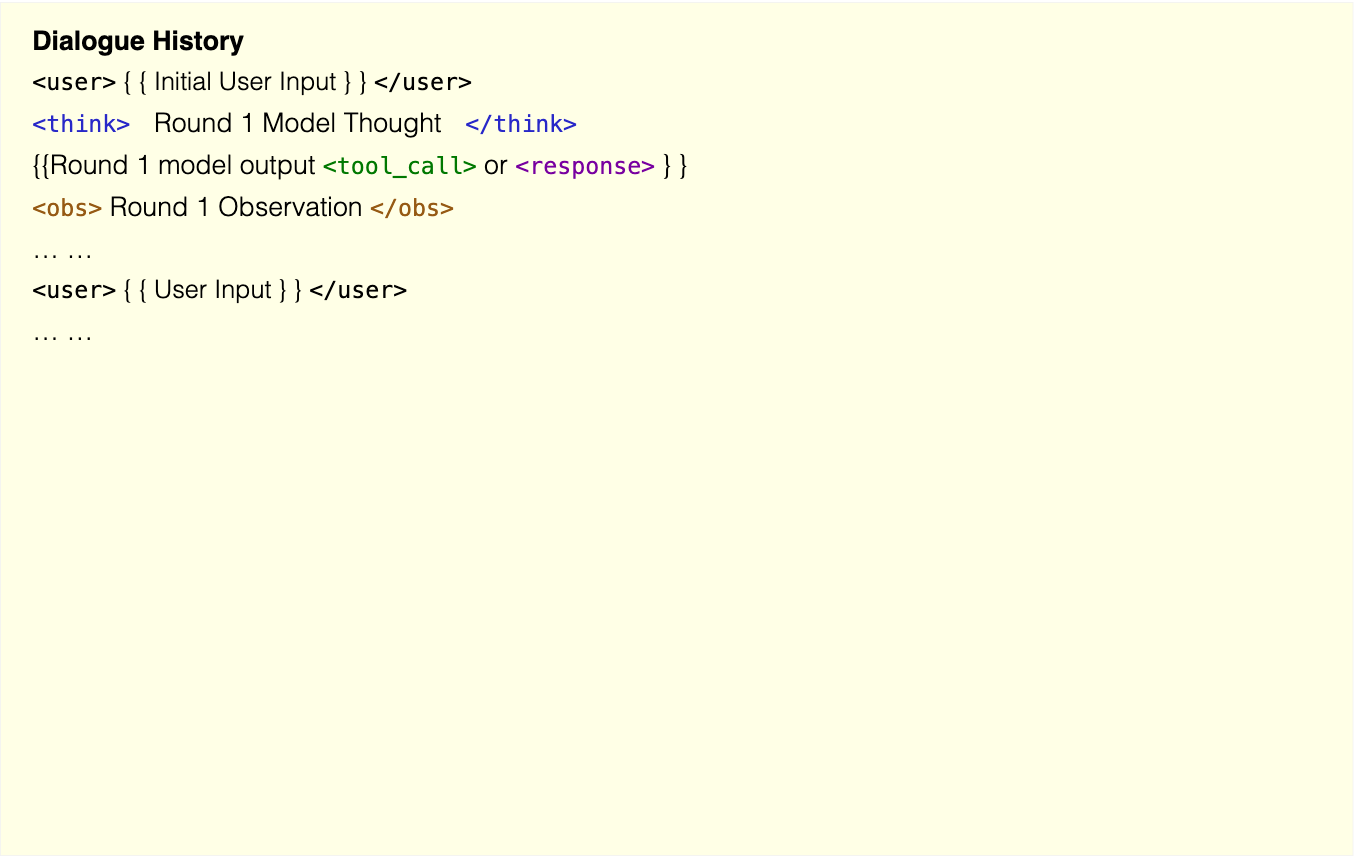1354x856 pixels.
Task: Click the blue opening "<think>" tag
Action: coord(81,124)
